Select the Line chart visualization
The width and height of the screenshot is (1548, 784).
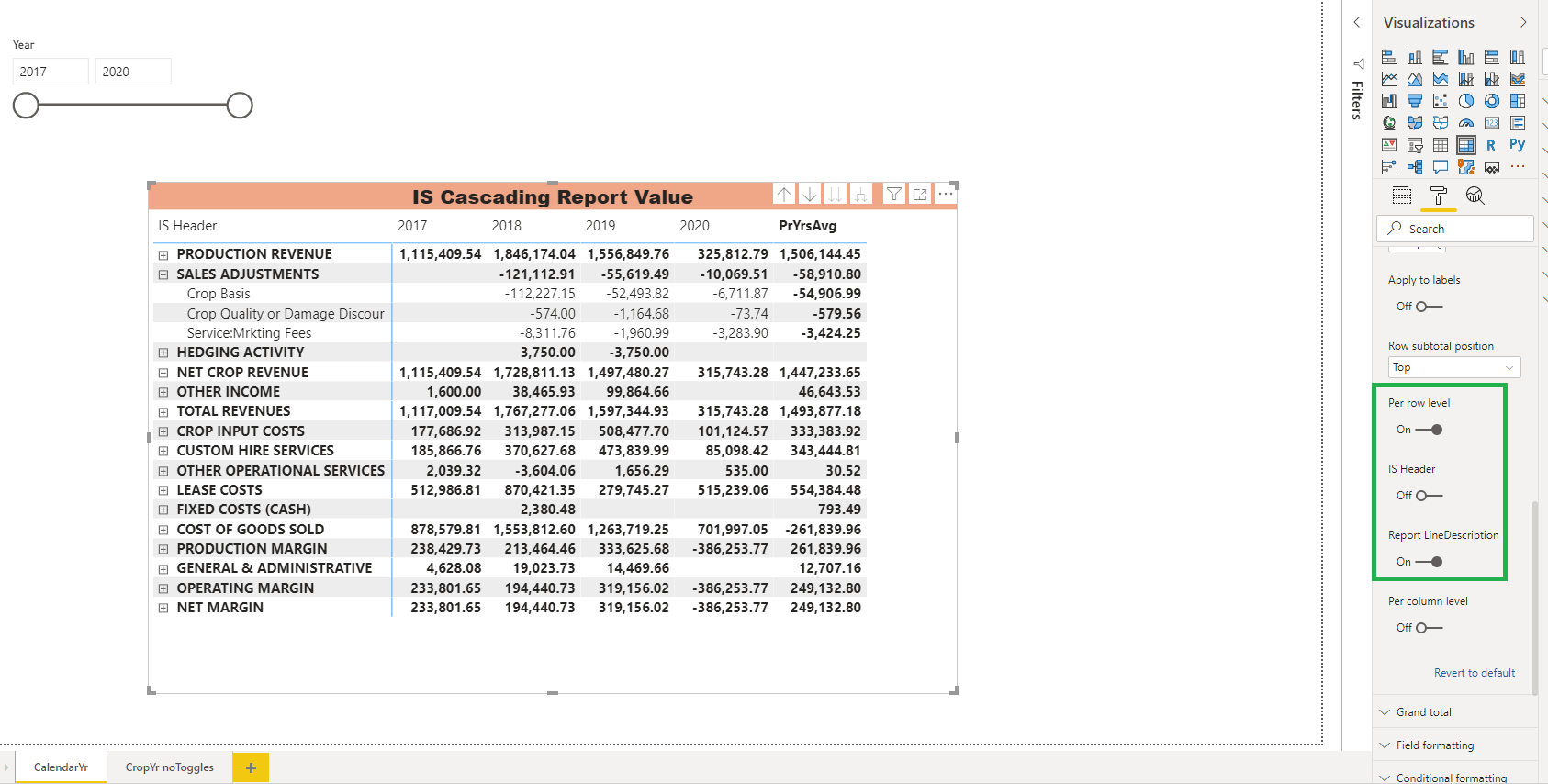(x=1389, y=79)
